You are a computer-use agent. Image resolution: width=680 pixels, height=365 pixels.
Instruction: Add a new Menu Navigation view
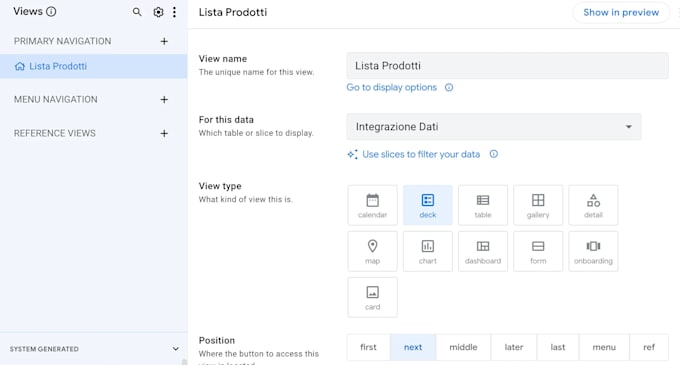164,100
